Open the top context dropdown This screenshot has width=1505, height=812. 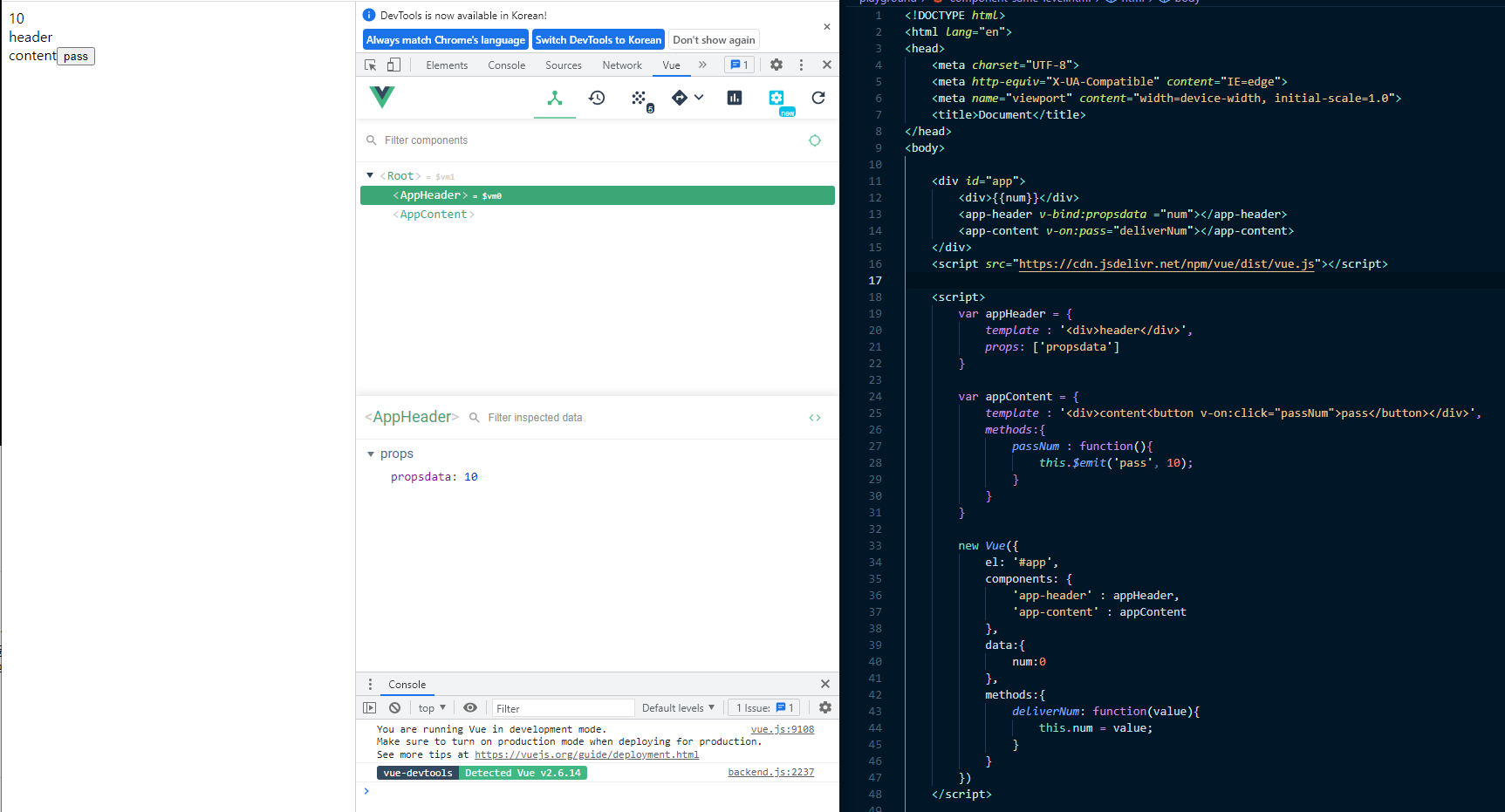pos(432,708)
